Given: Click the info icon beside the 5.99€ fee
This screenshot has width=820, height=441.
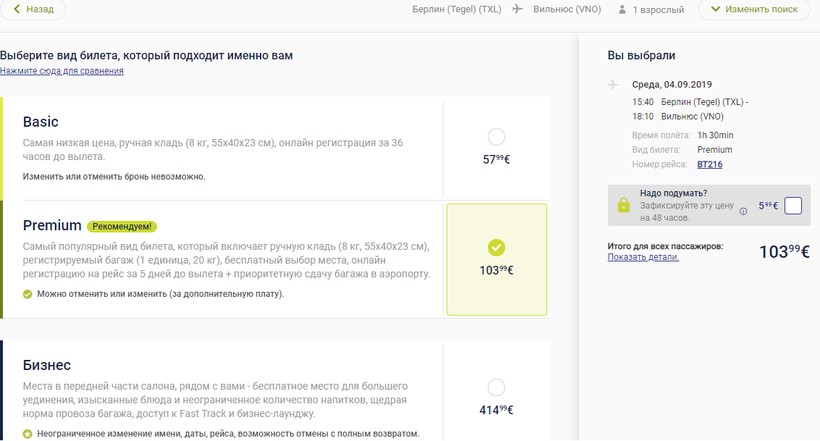Looking at the screenshot, I should (x=743, y=211).
